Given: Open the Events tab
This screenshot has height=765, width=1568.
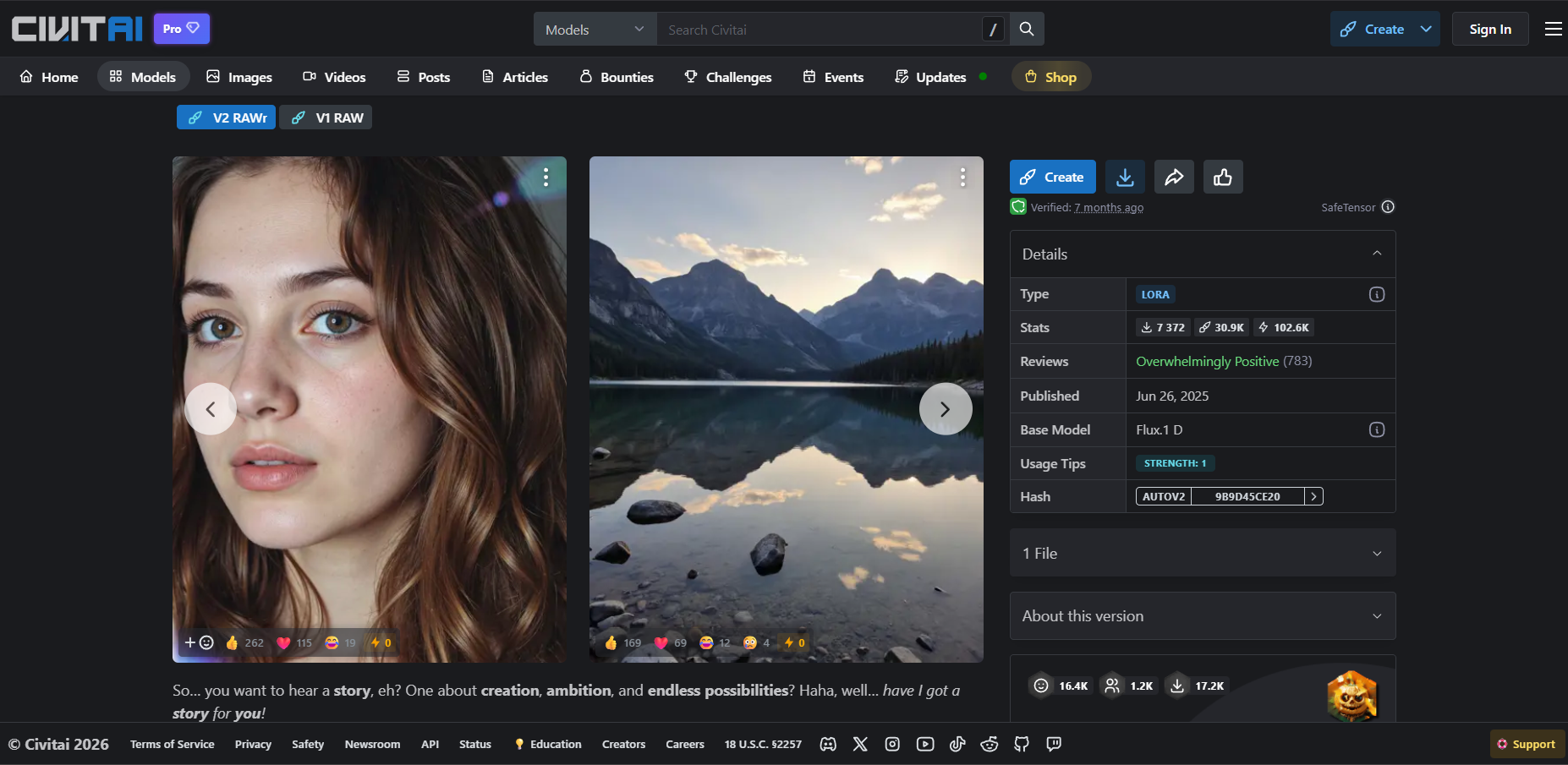Looking at the screenshot, I should point(834,77).
